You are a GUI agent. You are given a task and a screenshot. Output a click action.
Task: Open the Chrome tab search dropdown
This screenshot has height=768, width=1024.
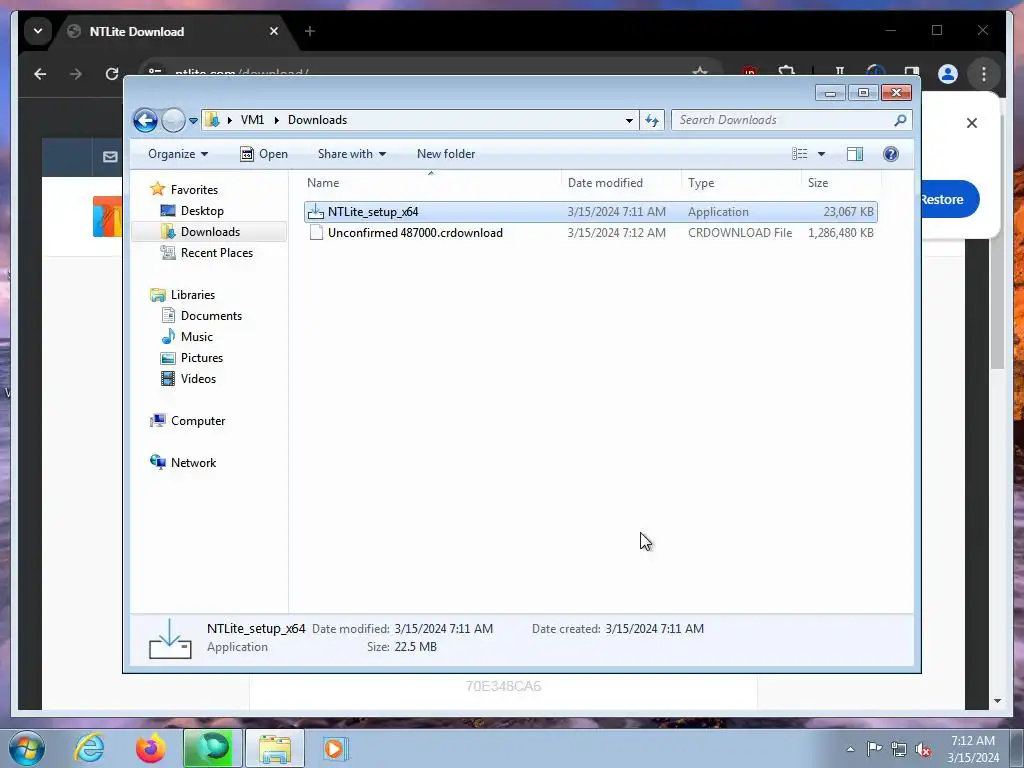pos(38,31)
